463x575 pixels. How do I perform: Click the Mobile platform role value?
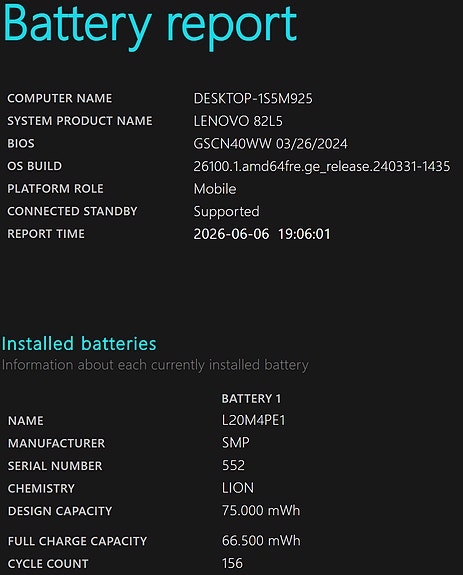coord(215,189)
